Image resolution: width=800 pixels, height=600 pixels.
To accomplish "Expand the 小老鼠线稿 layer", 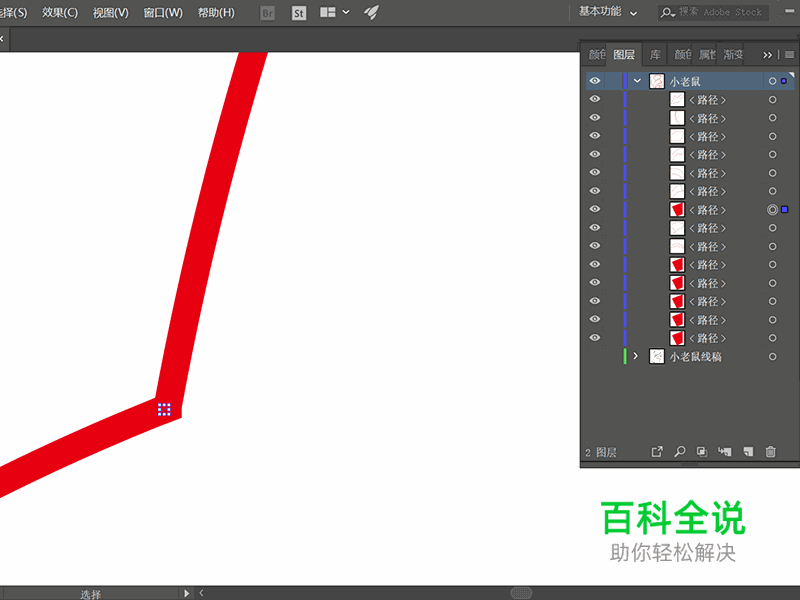I will [637, 356].
